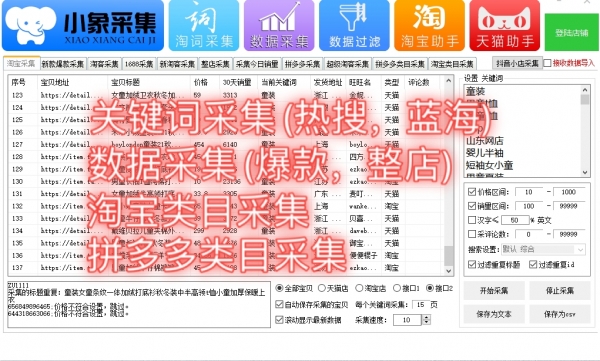Click the 销量区间 minimum field
The width and height of the screenshot is (600, 361).
point(530,206)
